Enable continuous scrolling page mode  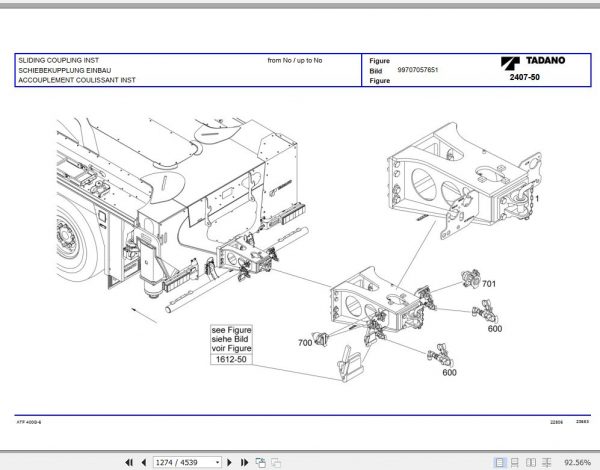(x=515, y=462)
